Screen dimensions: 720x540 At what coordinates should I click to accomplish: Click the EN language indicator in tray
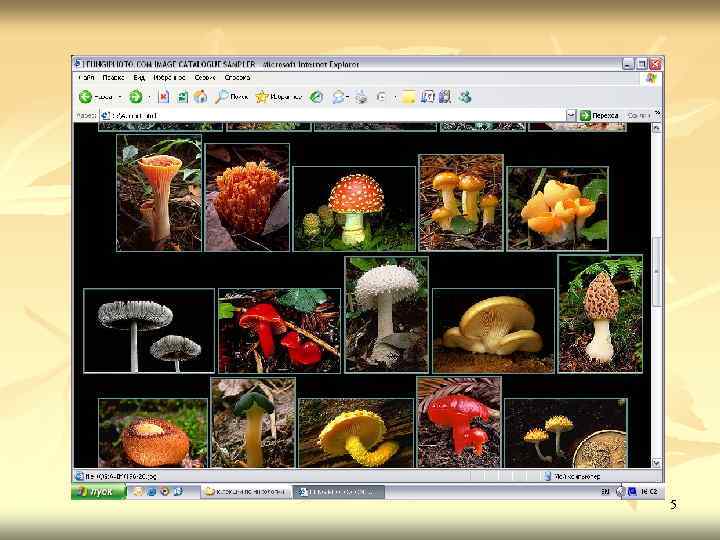click(x=606, y=491)
